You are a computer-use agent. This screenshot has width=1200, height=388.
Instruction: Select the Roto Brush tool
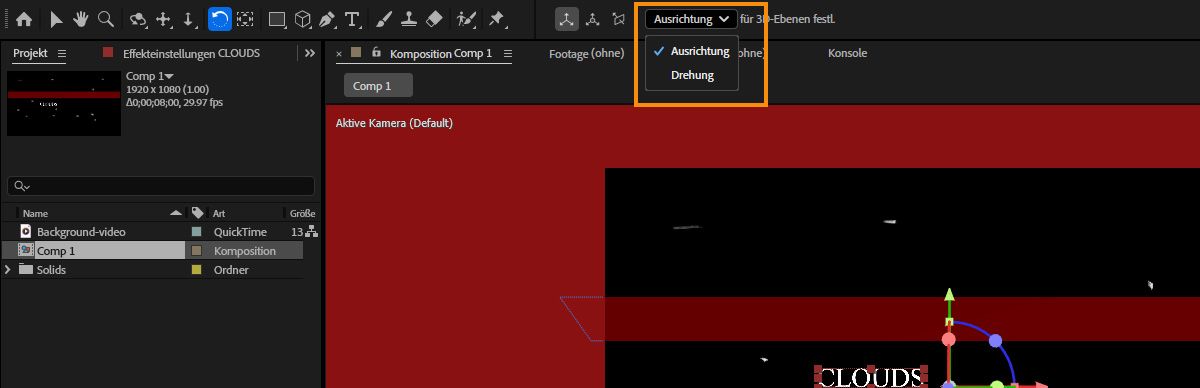pyautogui.click(x=466, y=19)
